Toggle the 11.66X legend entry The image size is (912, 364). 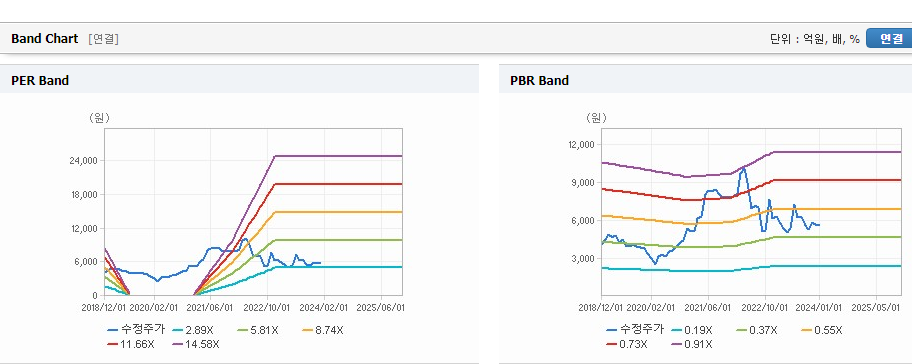[130, 344]
